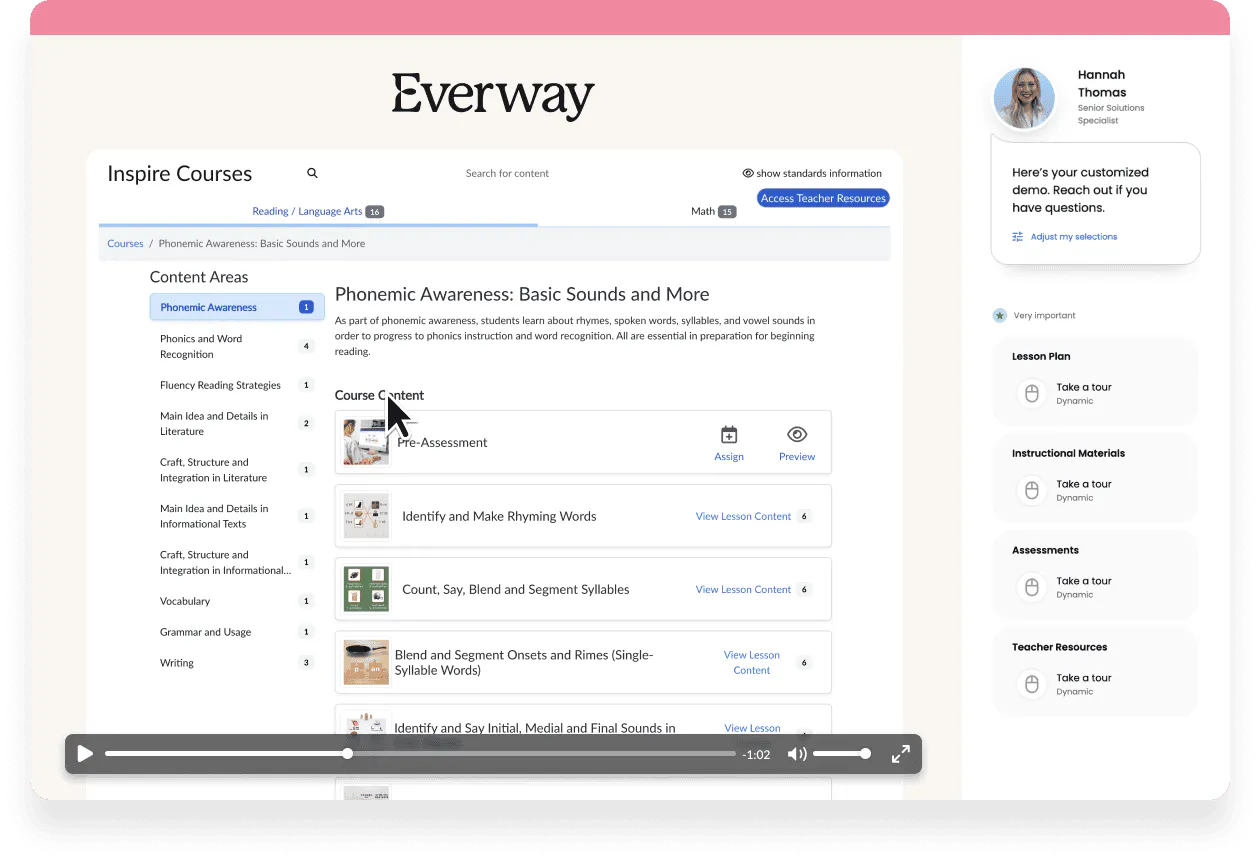Open Identify and Make Rhyming Words thumbnail
The height and width of the screenshot is (860, 1260).
pyautogui.click(x=366, y=516)
